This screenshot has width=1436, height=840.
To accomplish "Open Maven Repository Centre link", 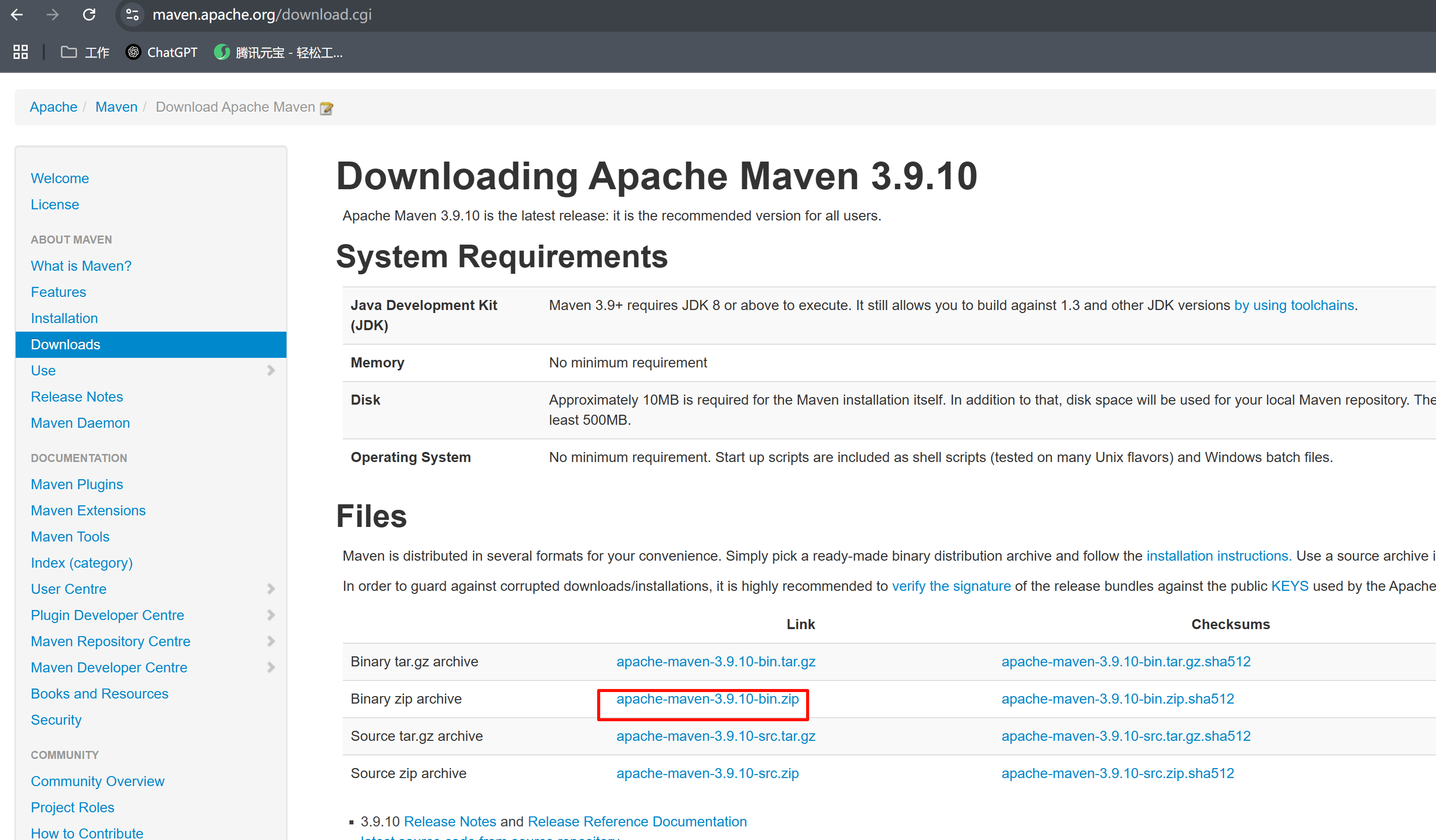I will click(111, 641).
